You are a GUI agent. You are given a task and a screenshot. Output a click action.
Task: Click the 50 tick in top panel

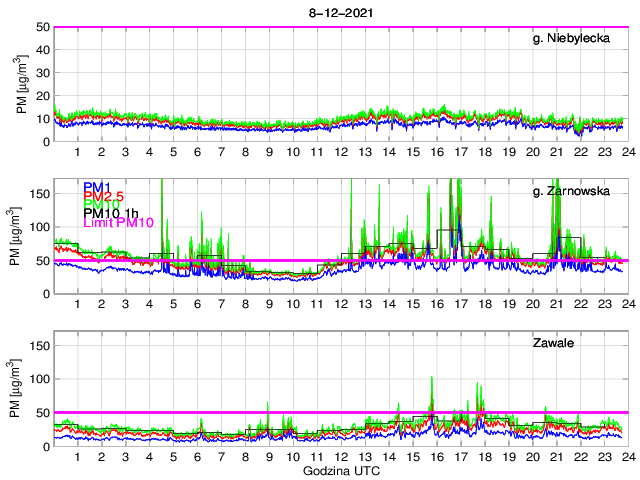point(42,27)
